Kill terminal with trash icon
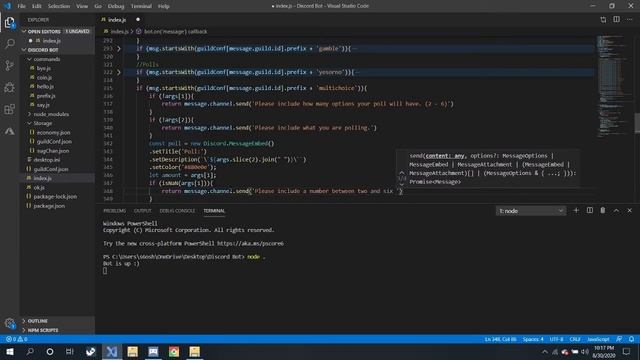 [x=603, y=211]
